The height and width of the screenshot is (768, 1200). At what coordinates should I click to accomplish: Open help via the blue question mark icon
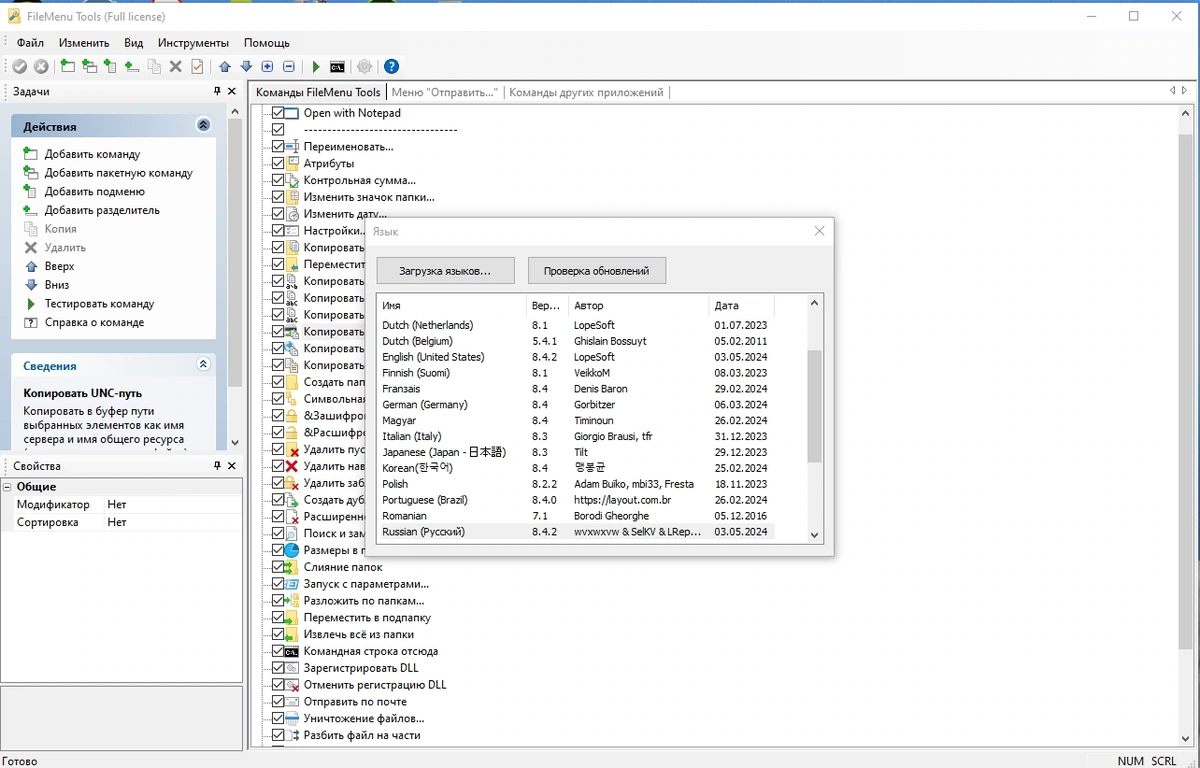click(x=392, y=67)
